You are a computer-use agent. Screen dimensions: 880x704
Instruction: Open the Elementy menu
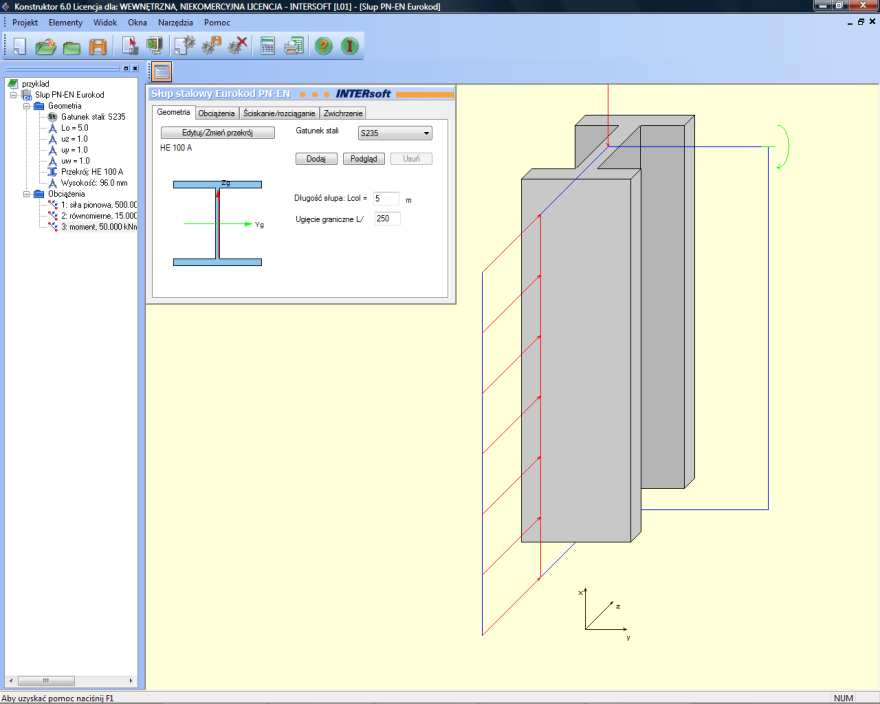pyautogui.click(x=65, y=23)
